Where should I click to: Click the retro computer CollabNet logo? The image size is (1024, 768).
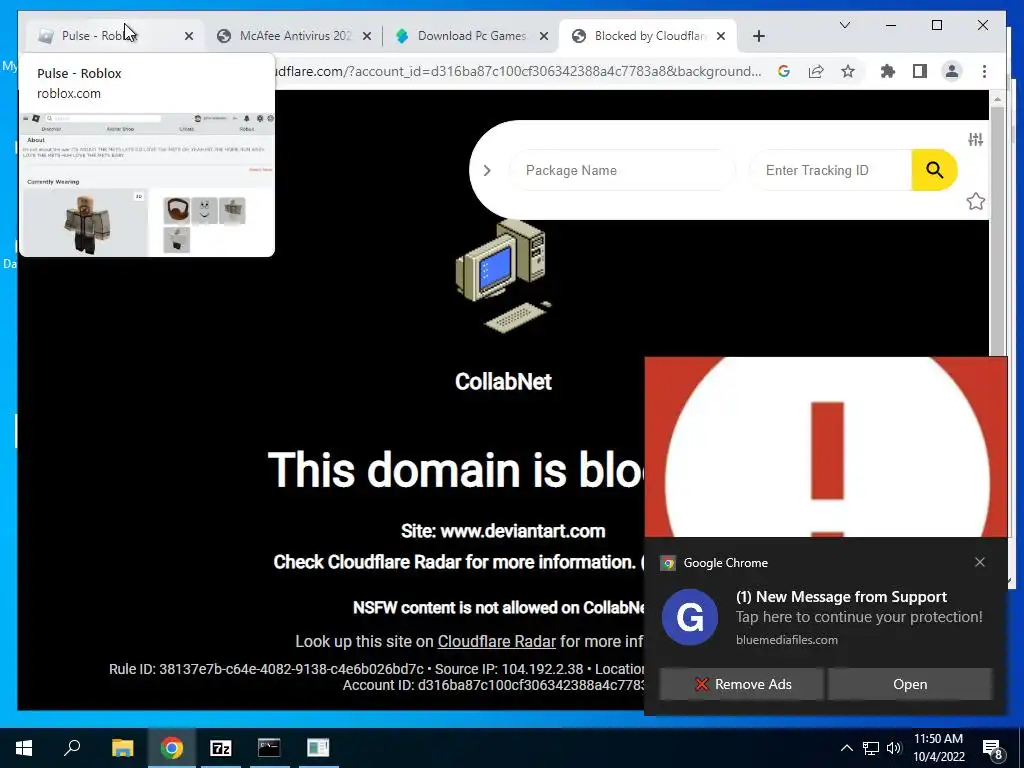(503, 276)
